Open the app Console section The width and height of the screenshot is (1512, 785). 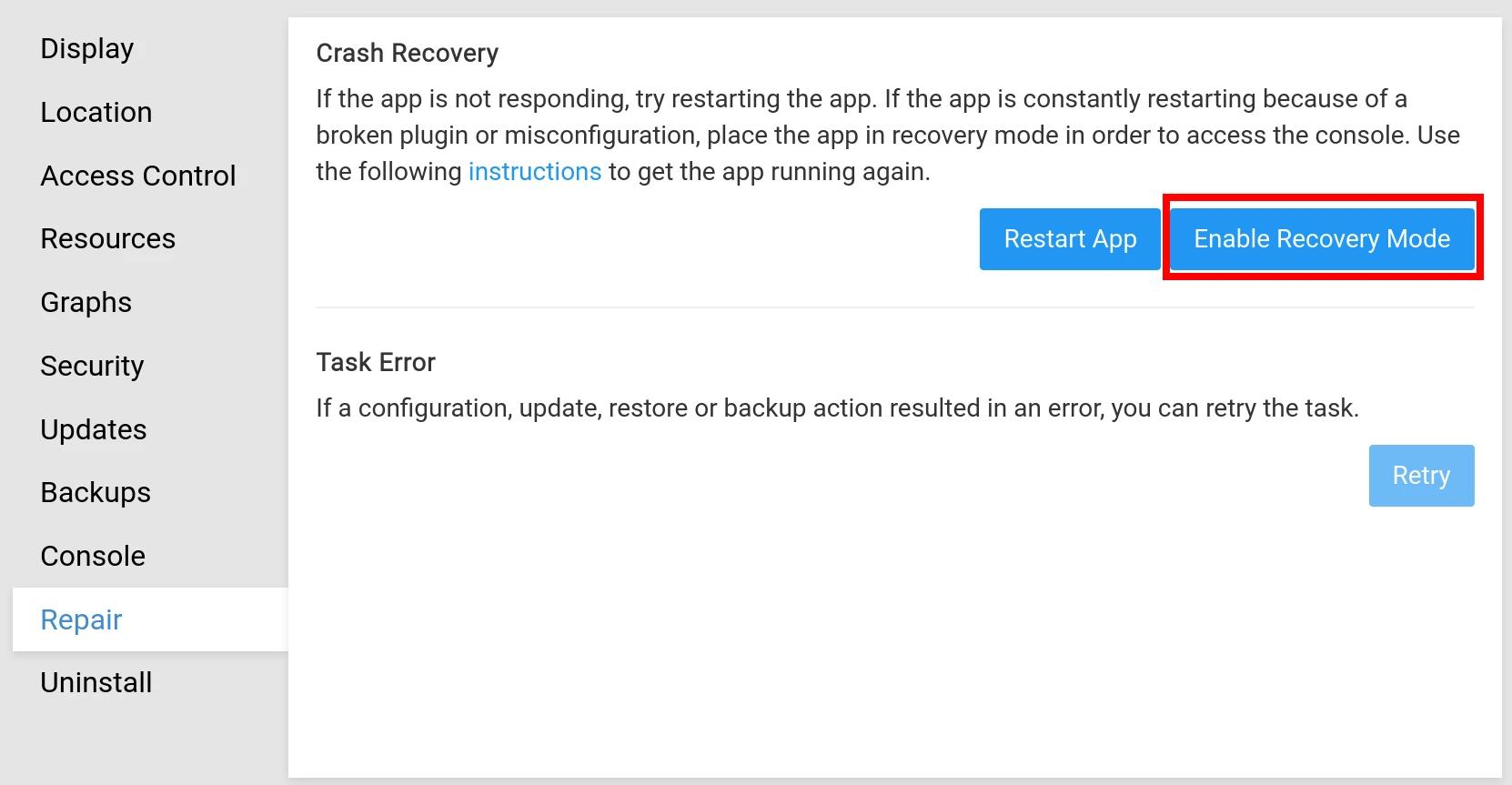click(93, 555)
